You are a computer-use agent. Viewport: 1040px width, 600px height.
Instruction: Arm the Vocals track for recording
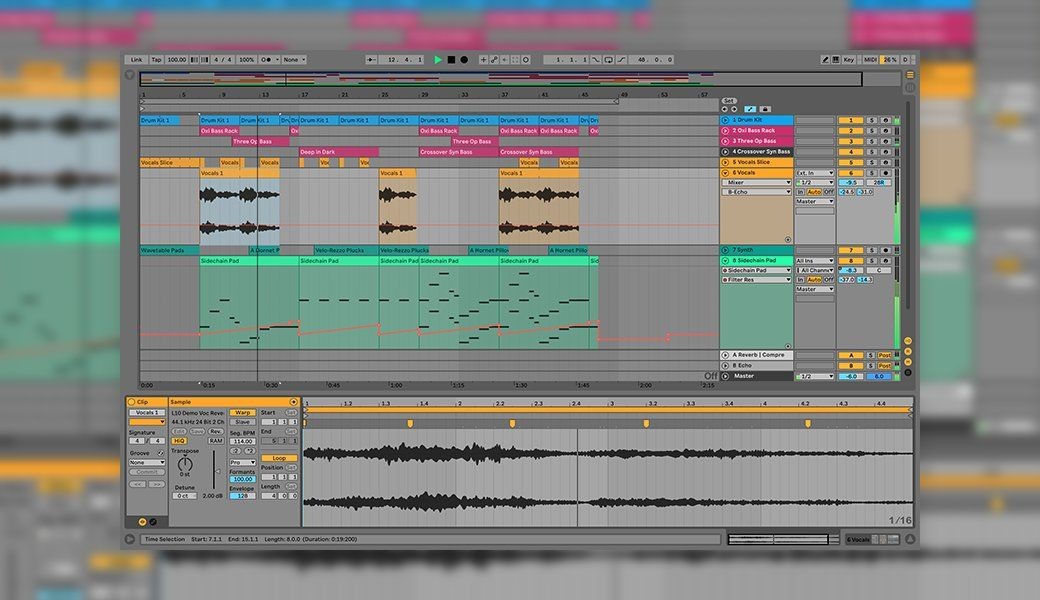(x=885, y=173)
